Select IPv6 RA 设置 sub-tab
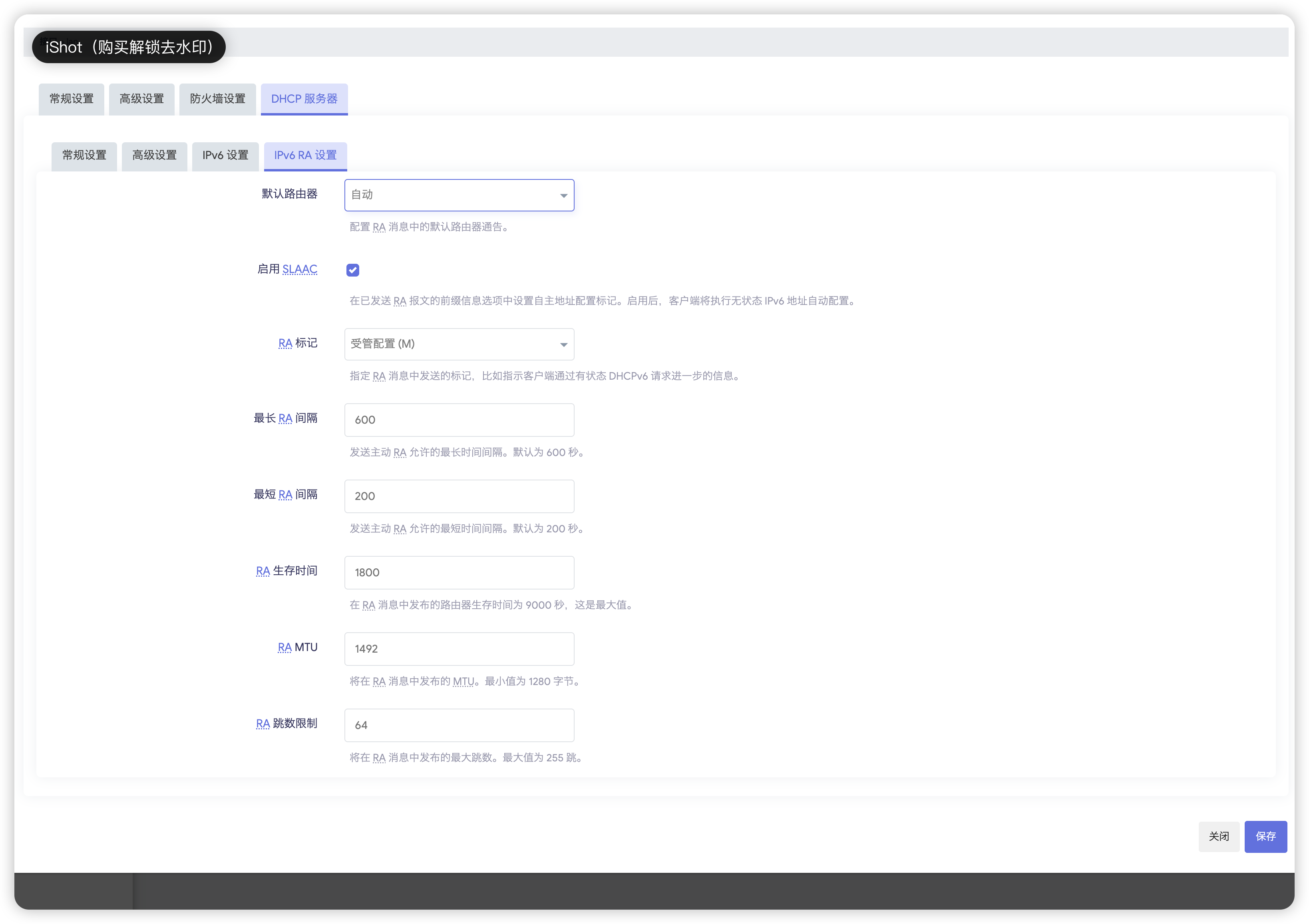 pyautogui.click(x=305, y=156)
